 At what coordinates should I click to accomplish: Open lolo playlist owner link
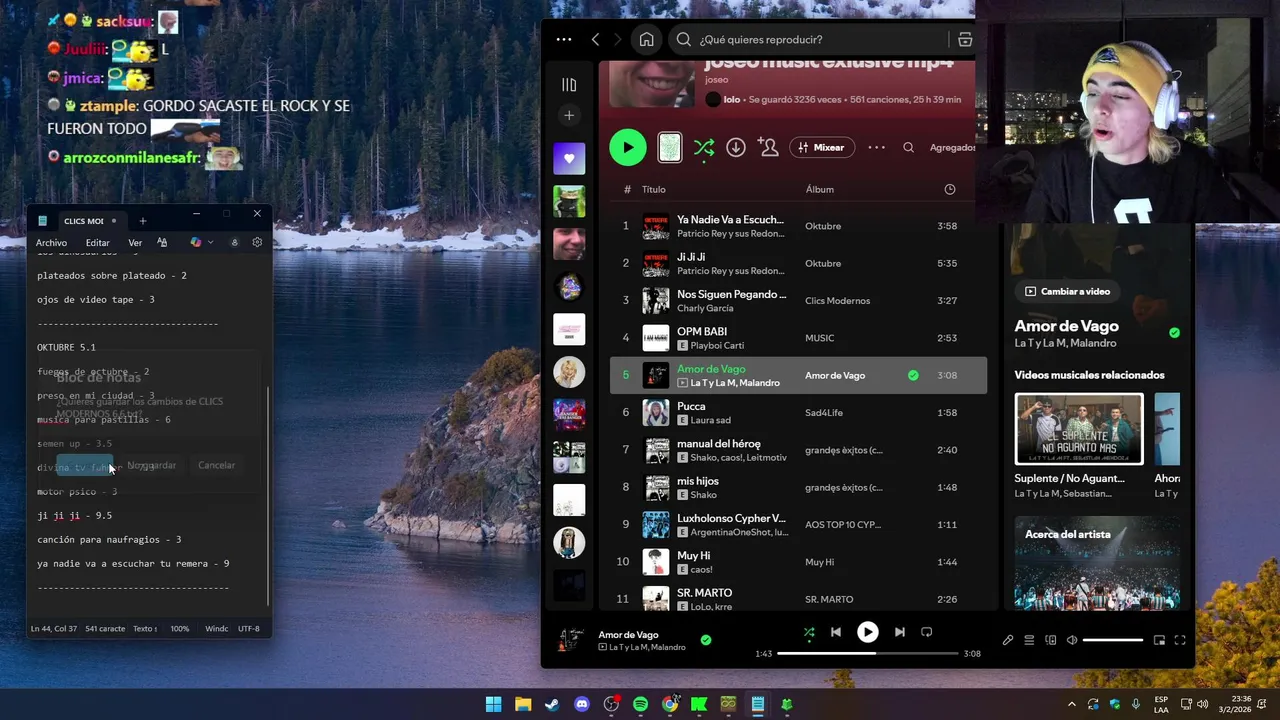tap(732, 100)
